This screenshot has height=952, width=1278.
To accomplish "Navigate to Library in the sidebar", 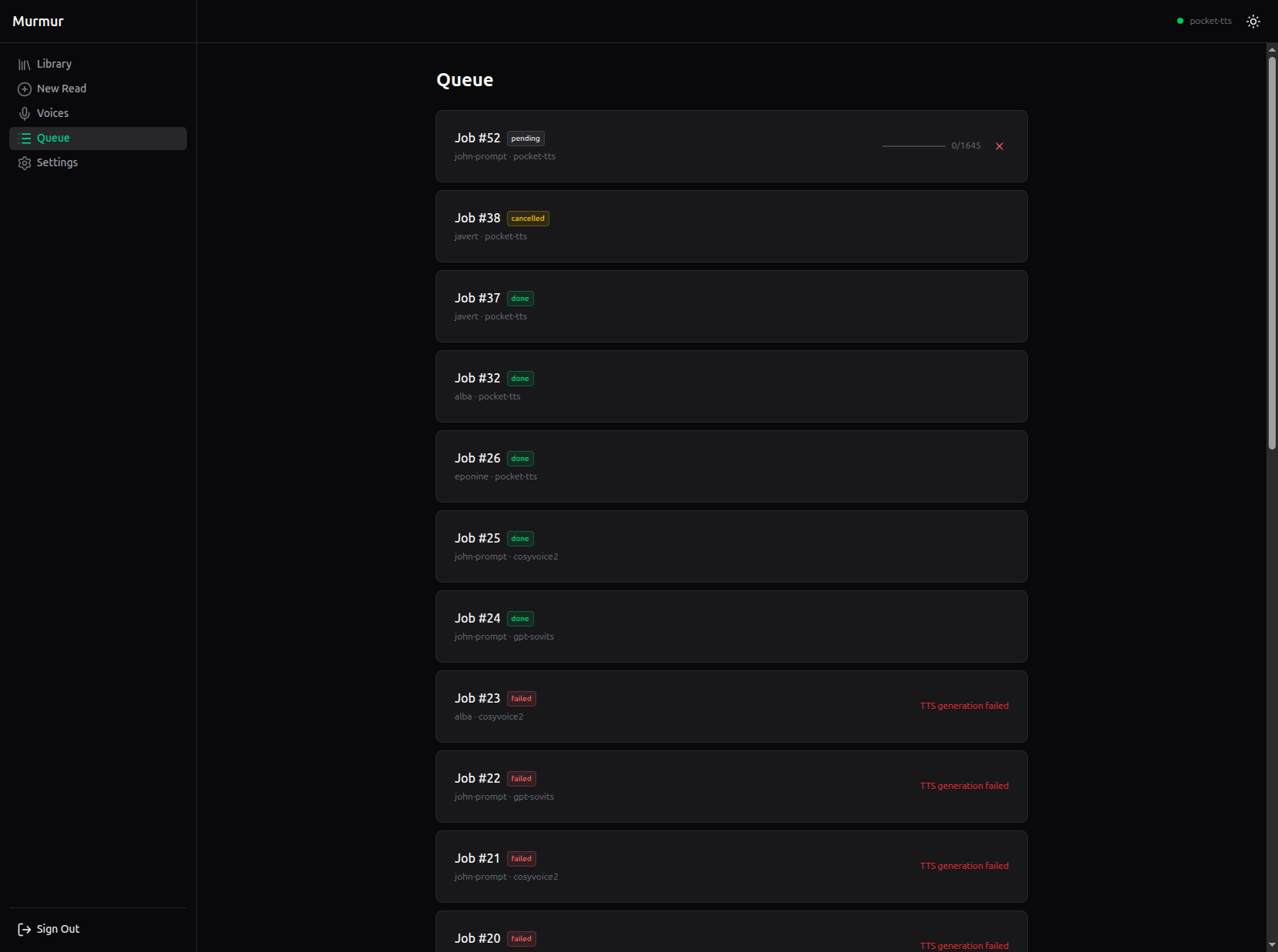I will (x=54, y=64).
